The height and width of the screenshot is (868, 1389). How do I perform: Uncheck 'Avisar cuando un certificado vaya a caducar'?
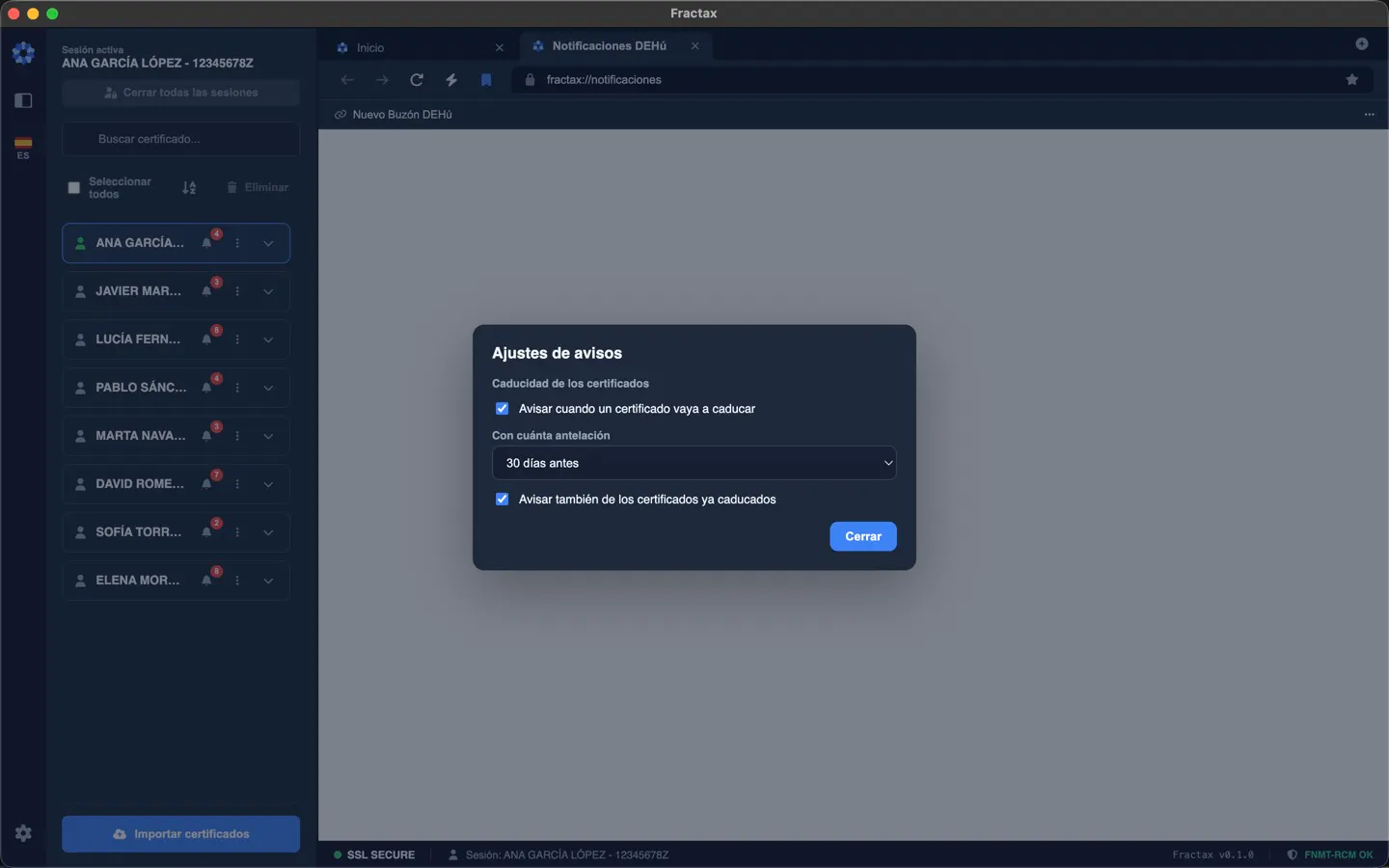click(x=502, y=409)
